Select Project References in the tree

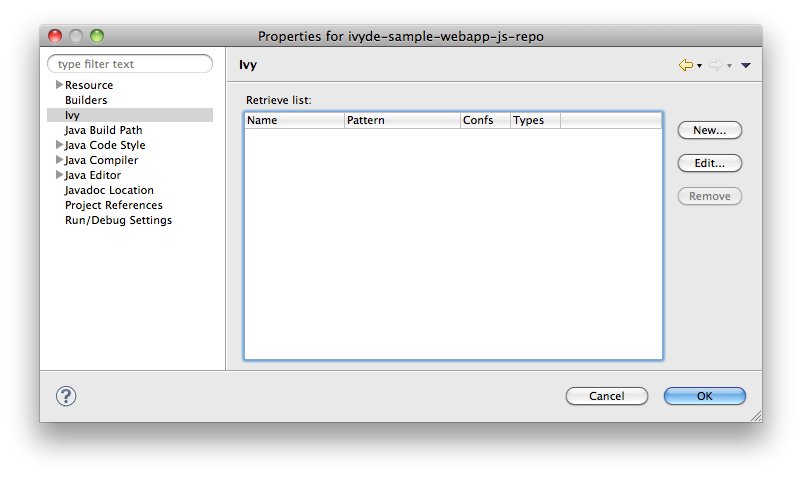[113, 205]
